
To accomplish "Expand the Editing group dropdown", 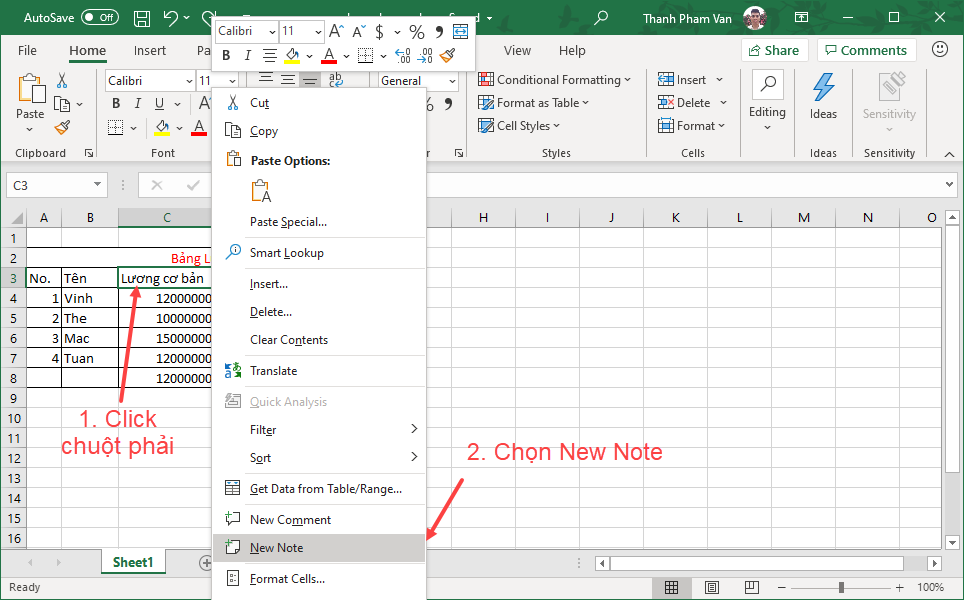I will click(x=767, y=127).
